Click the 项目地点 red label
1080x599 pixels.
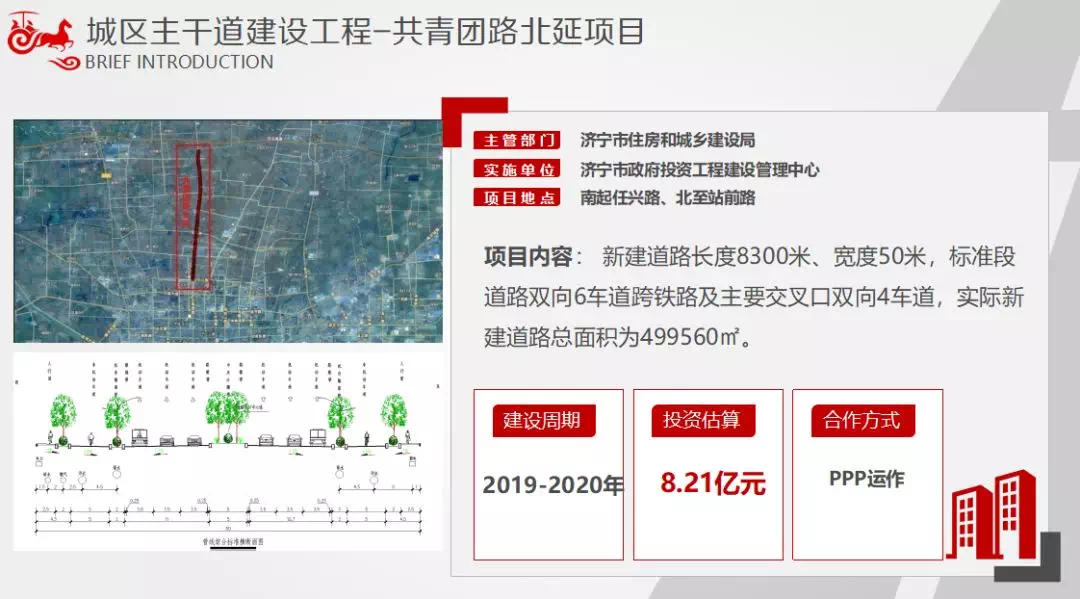coord(517,198)
